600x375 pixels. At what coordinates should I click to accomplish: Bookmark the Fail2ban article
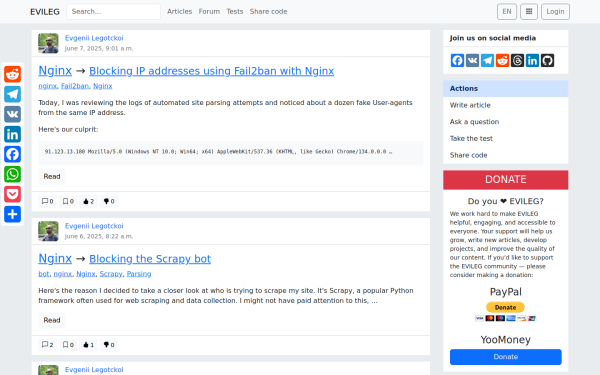(x=68, y=201)
